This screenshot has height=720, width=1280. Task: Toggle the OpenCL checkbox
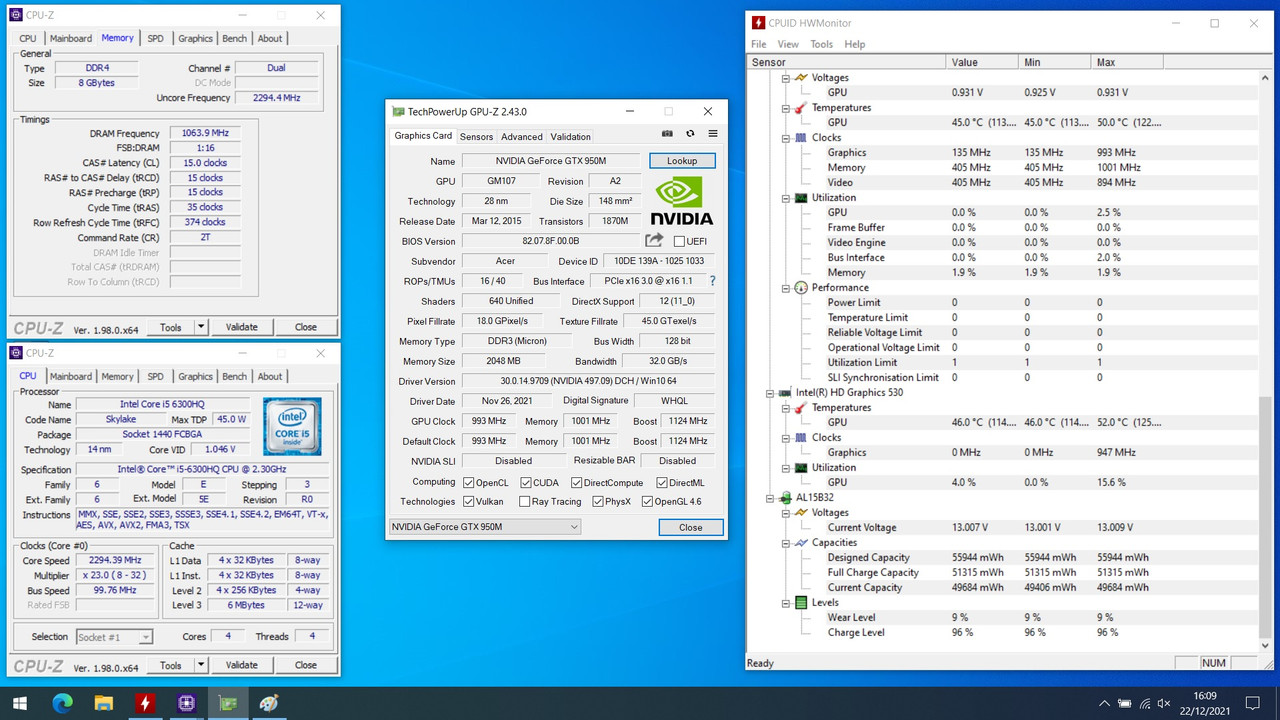(x=468, y=483)
